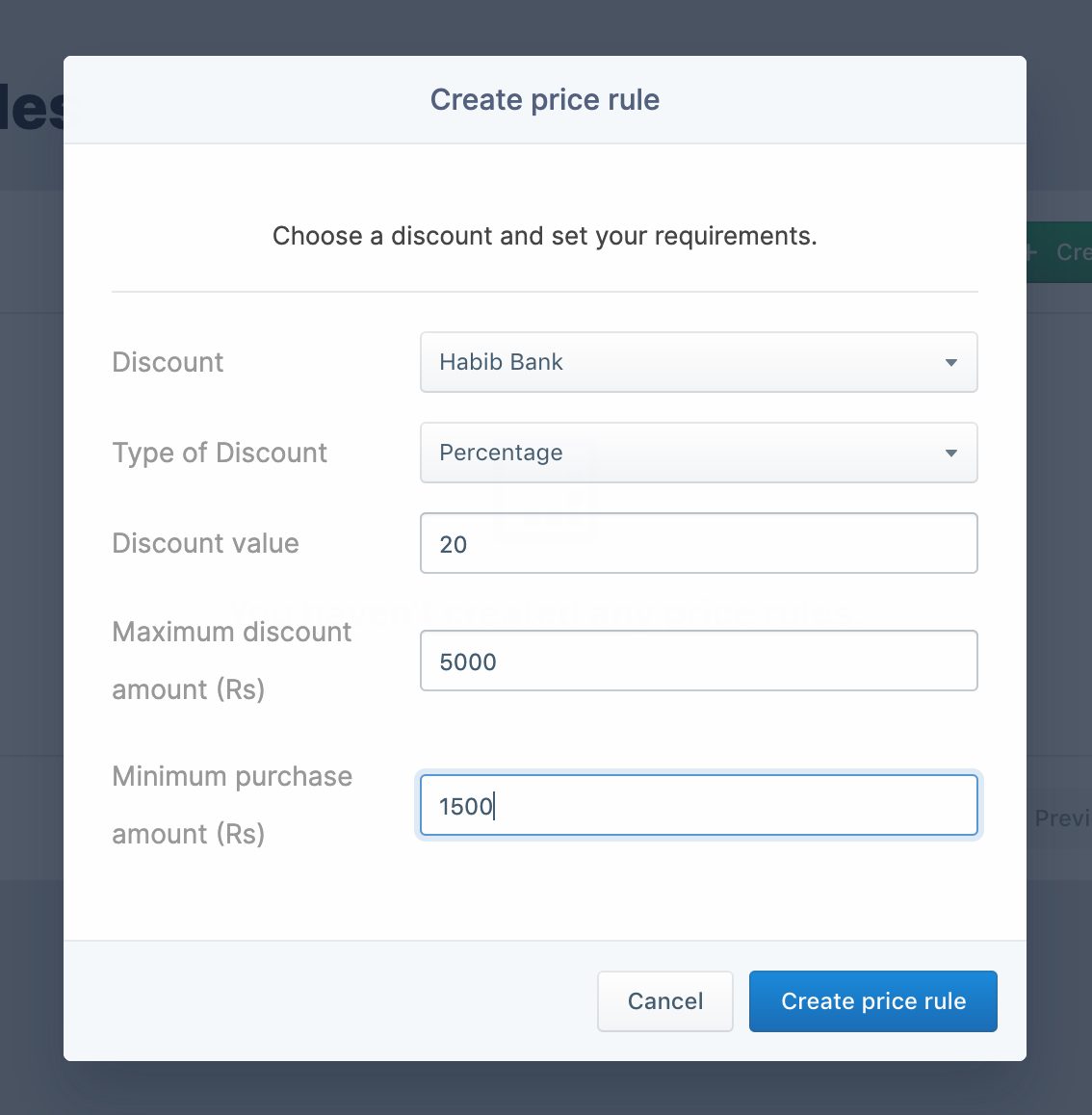The image size is (1092, 1115).
Task: Focus the Discount value field containing 20
Action: point(698,543)
